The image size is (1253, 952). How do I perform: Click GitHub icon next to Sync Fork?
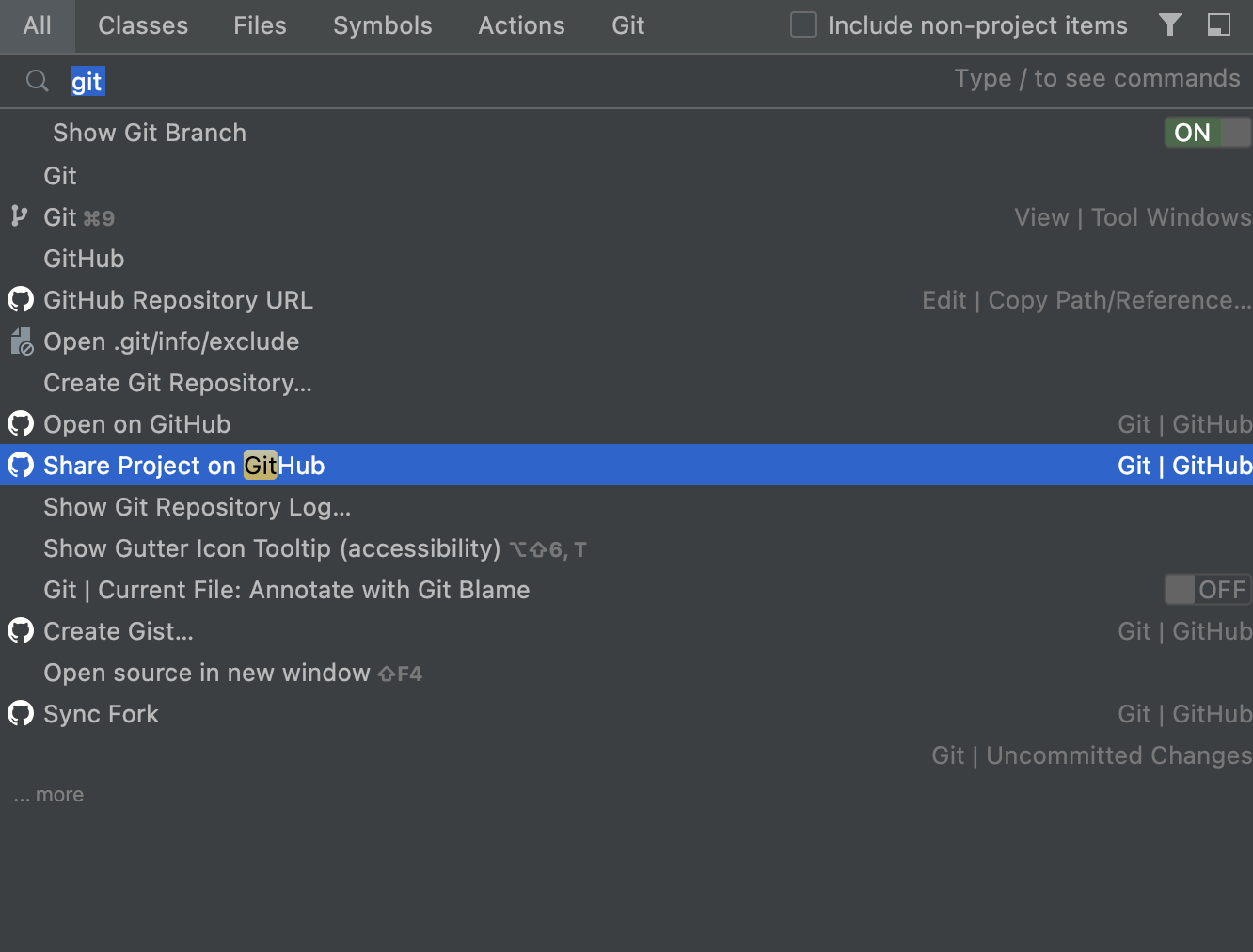pos(21,713)
